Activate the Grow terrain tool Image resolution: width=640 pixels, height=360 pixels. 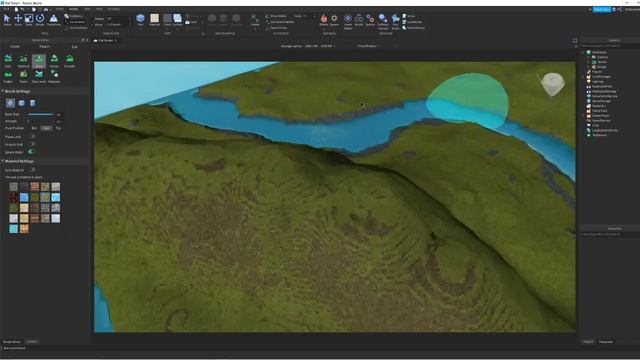39,61
